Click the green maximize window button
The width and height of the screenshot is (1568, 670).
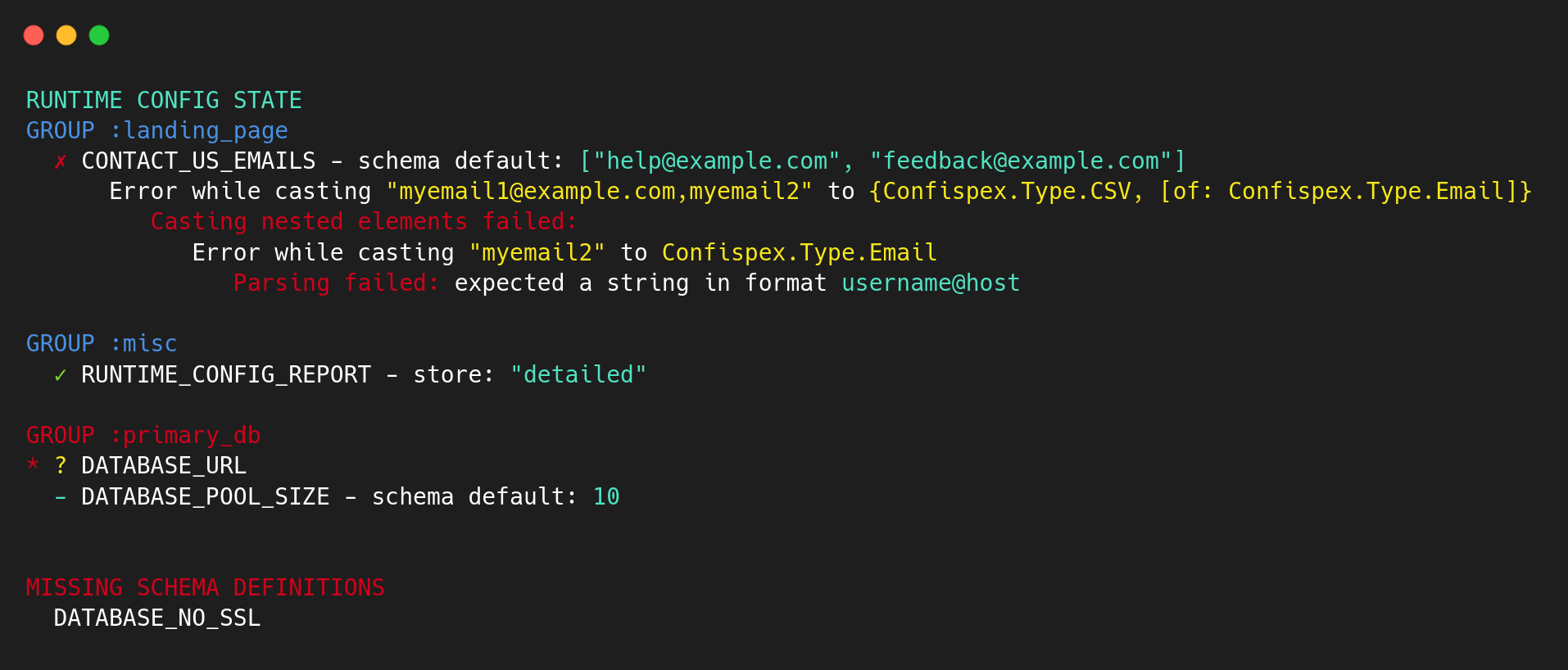click(x=99, y=35)
